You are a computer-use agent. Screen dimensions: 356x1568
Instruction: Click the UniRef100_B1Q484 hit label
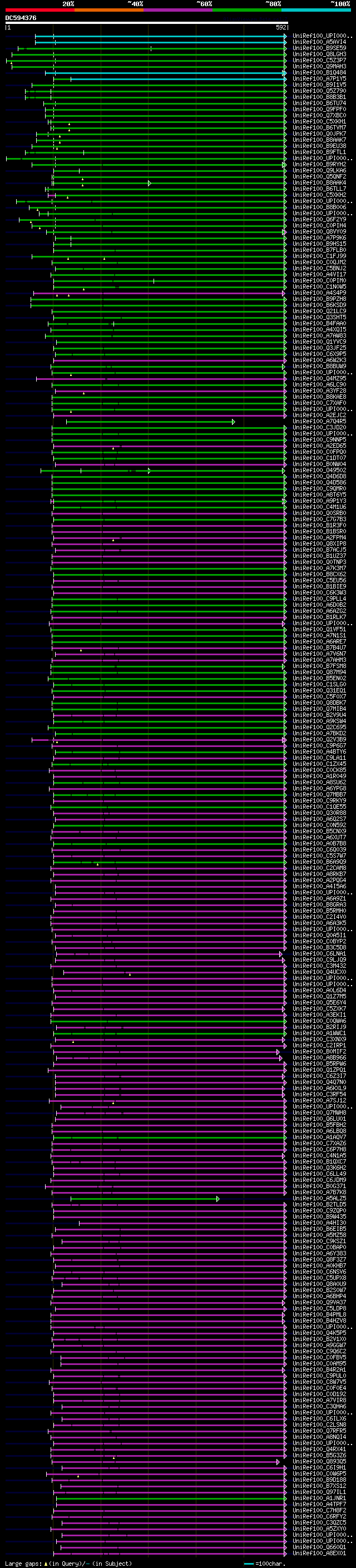[319, 72]
